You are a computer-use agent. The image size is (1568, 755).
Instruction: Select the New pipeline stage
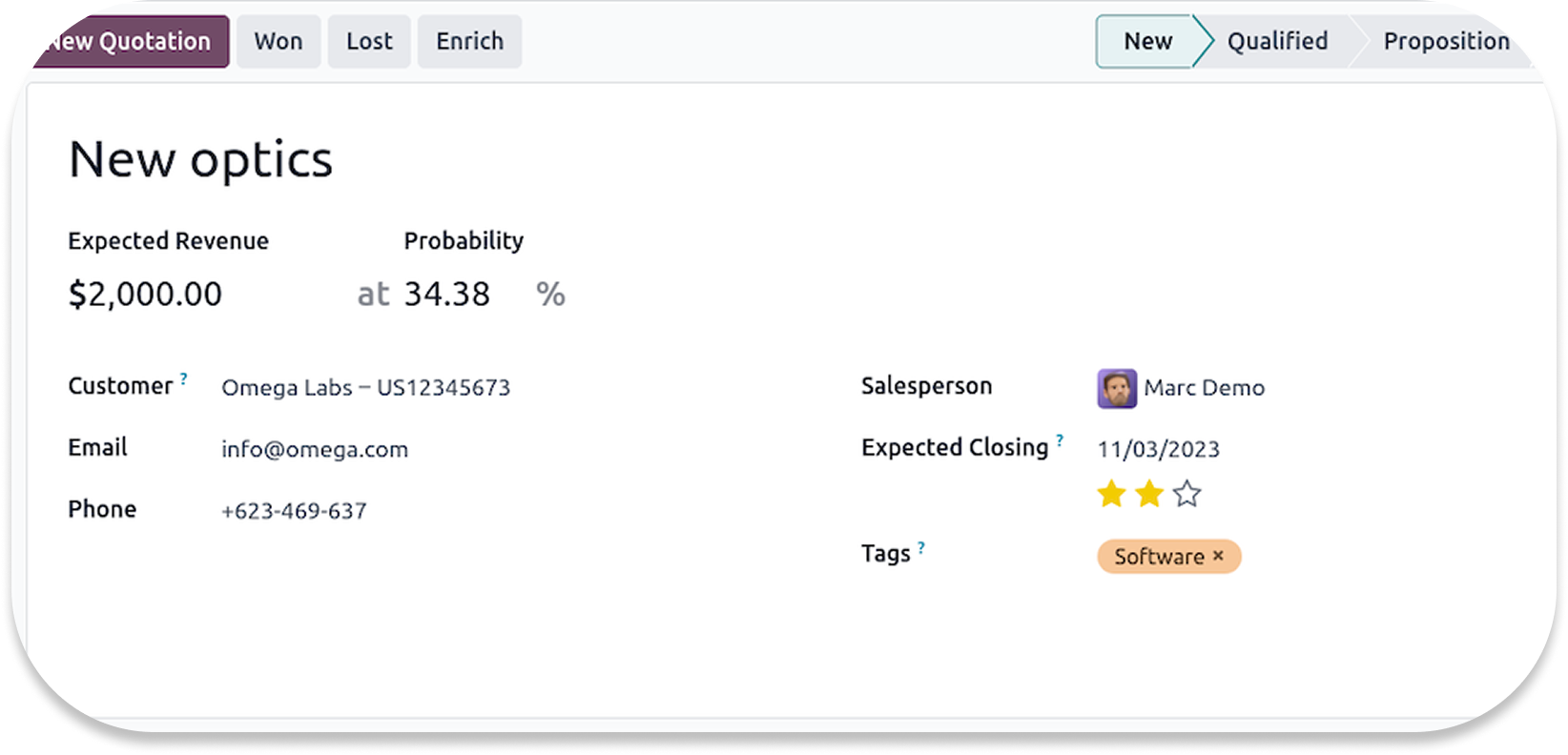(x=1147, y=41)
